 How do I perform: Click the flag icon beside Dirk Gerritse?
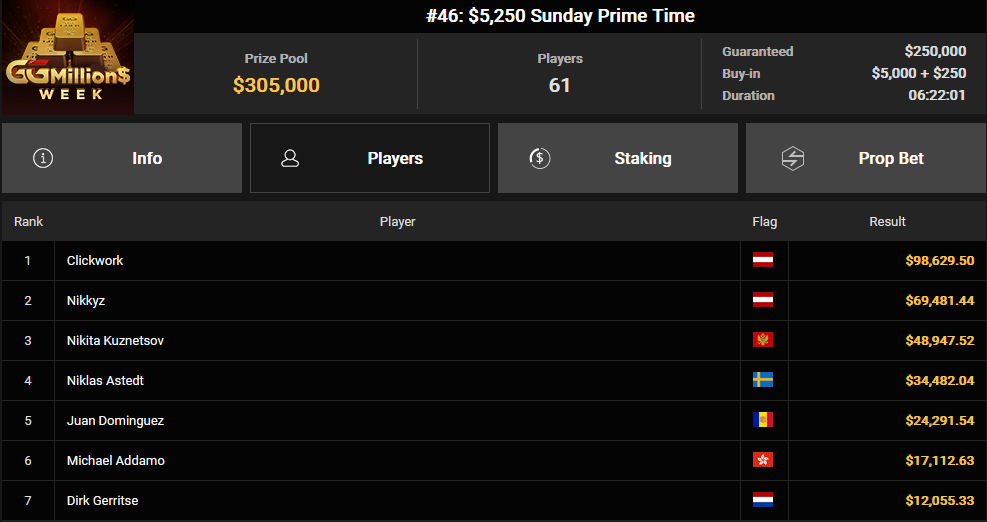tap(763, 500)
